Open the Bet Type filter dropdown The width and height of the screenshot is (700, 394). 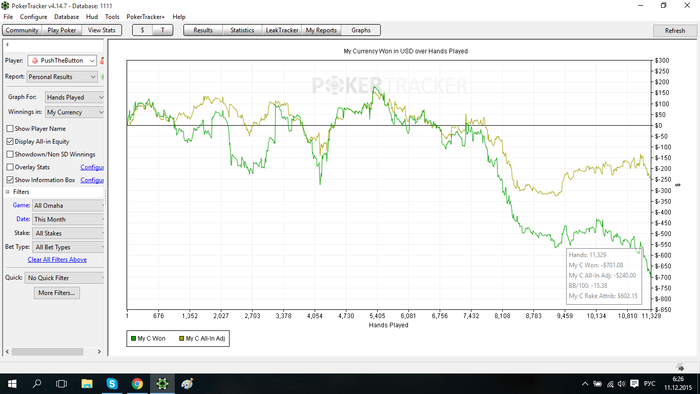point(68,247)
